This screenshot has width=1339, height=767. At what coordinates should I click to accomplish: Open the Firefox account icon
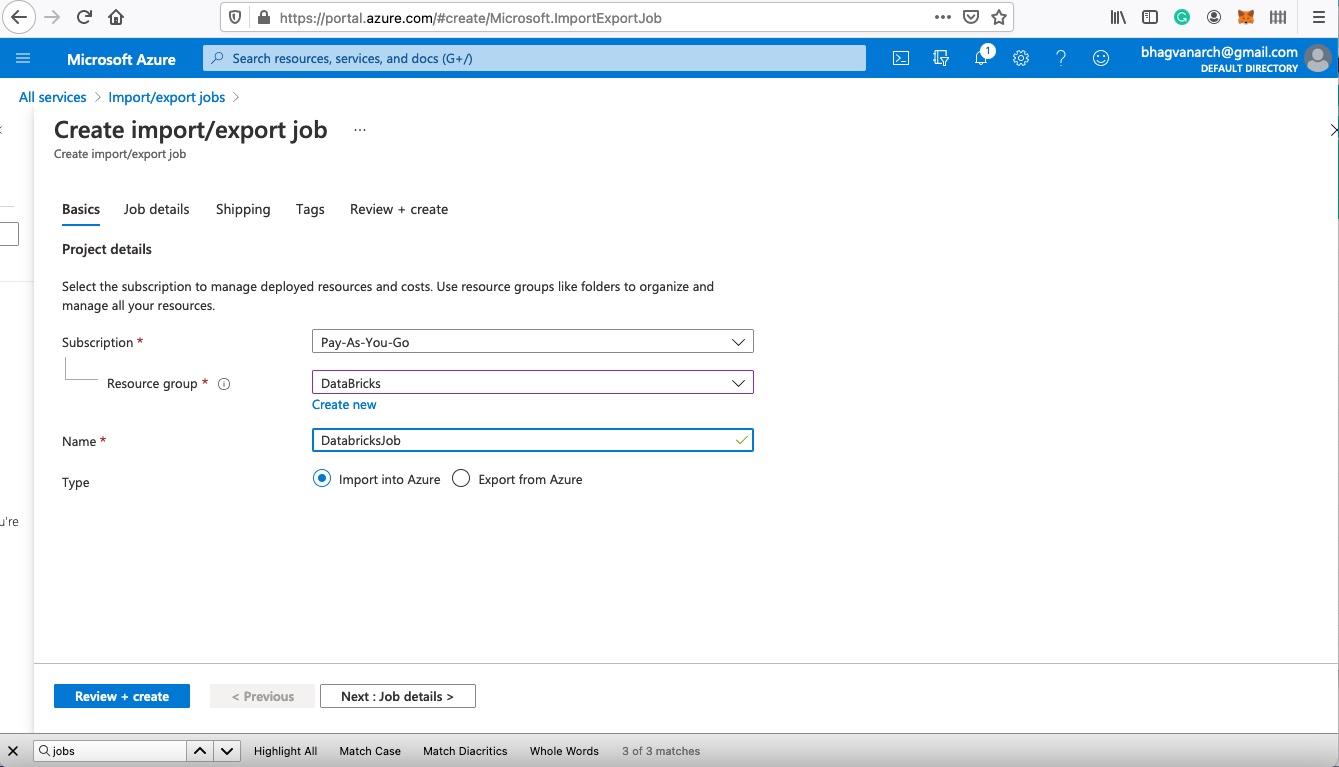click(1214, 17)
